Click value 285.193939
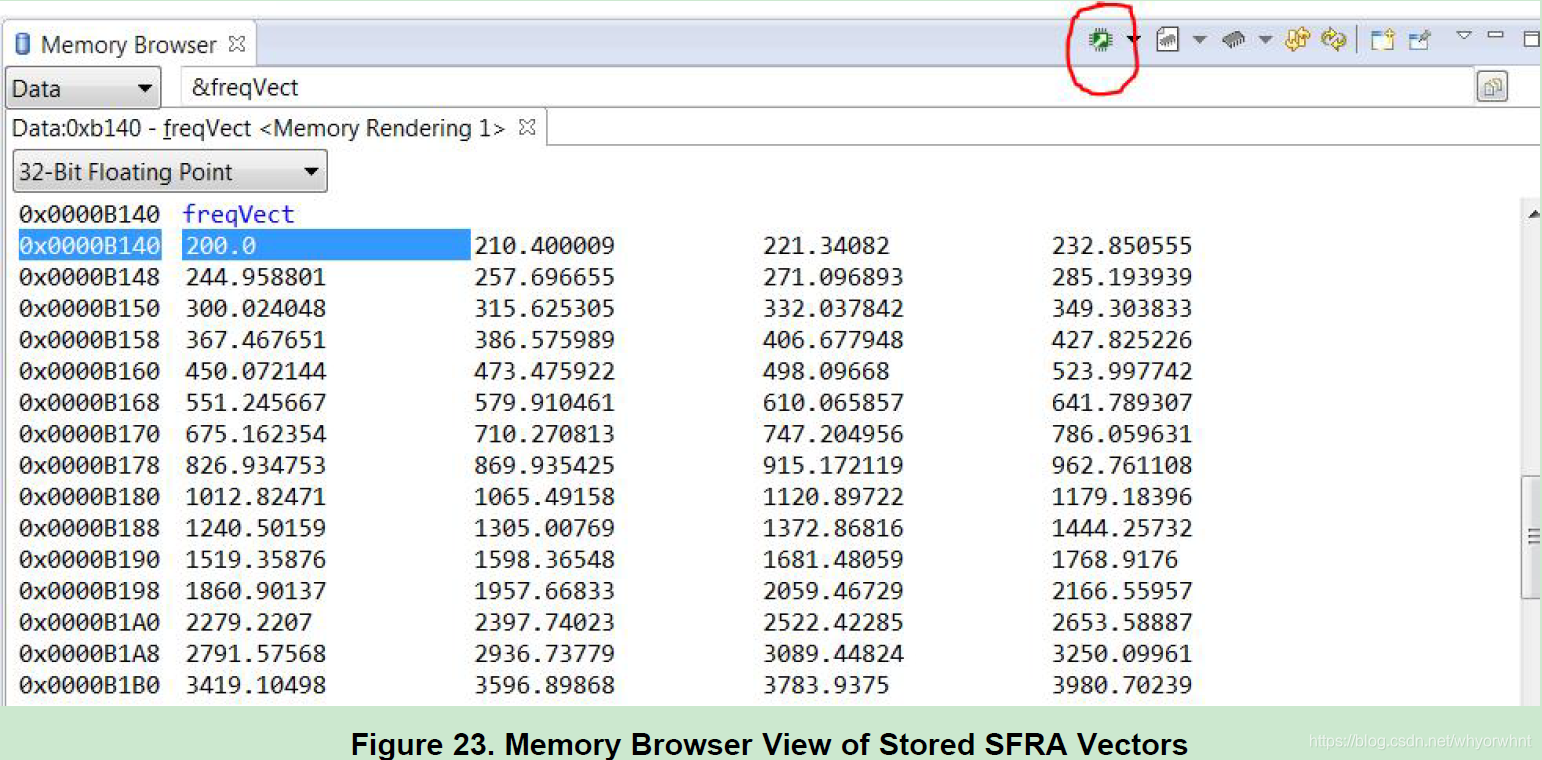 [1122, 277]
